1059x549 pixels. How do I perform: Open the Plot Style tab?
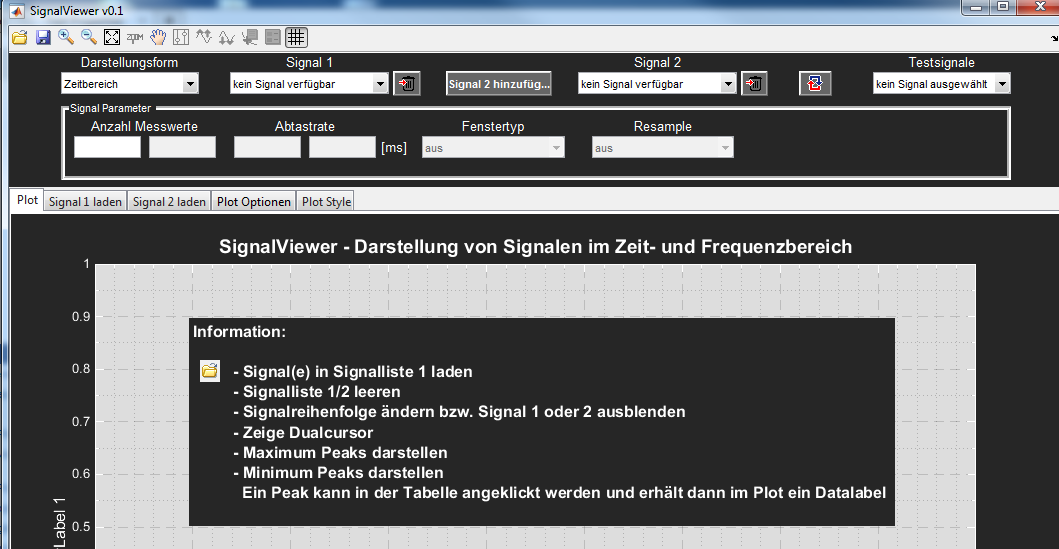(326, 202)
